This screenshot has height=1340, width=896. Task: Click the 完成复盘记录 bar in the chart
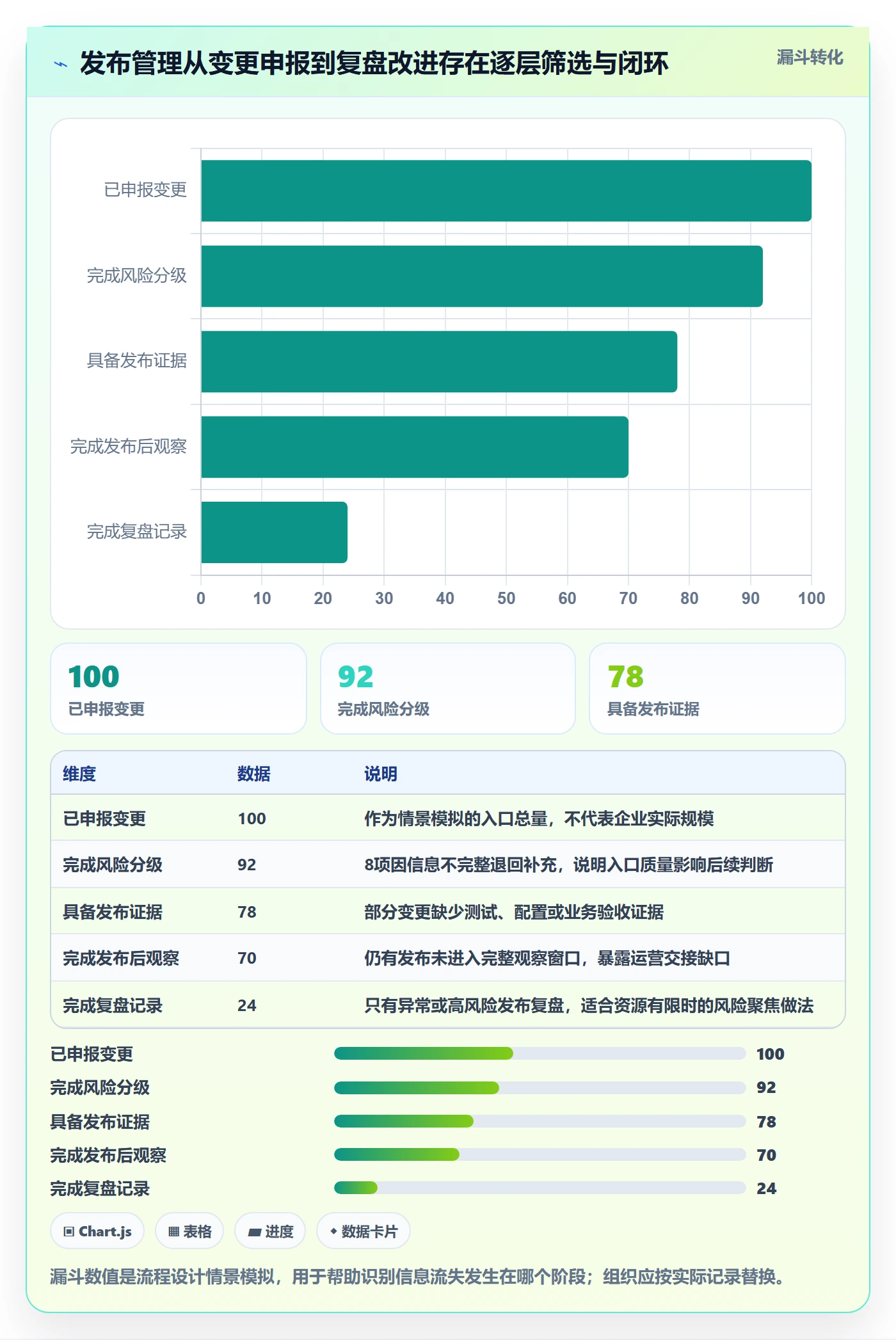(x=275, y=532)
